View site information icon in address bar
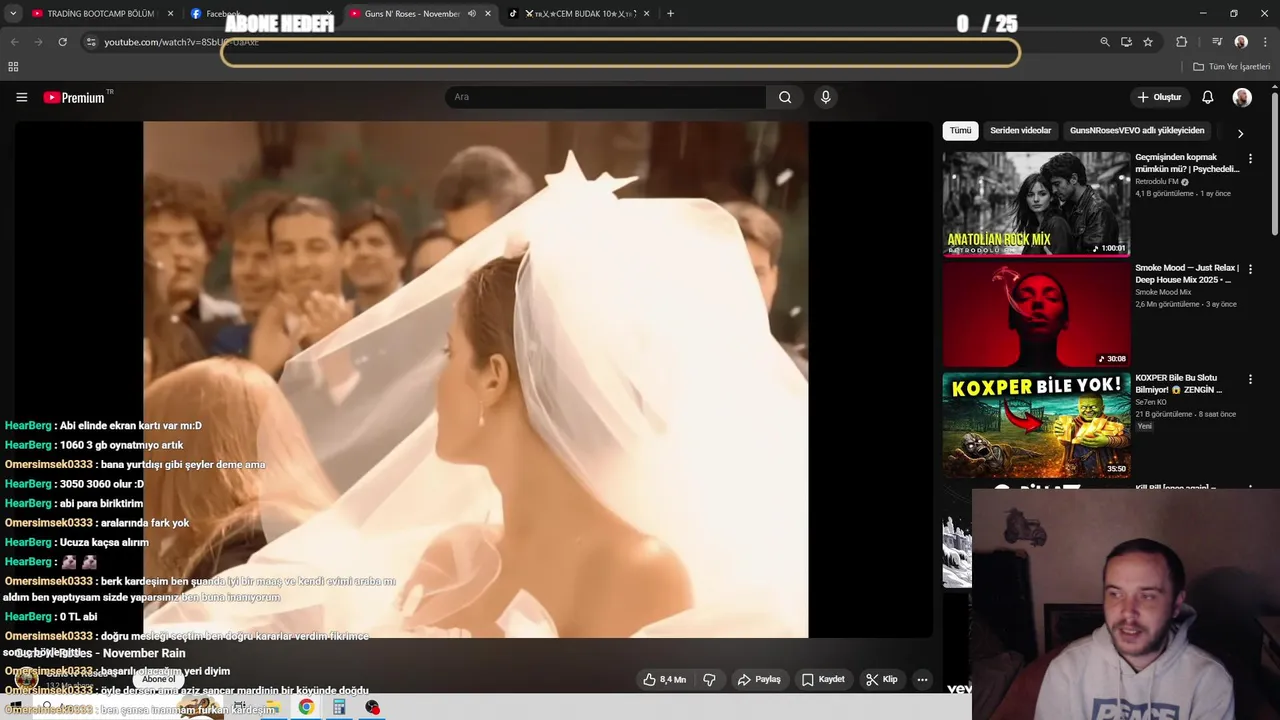 (91, 42)
